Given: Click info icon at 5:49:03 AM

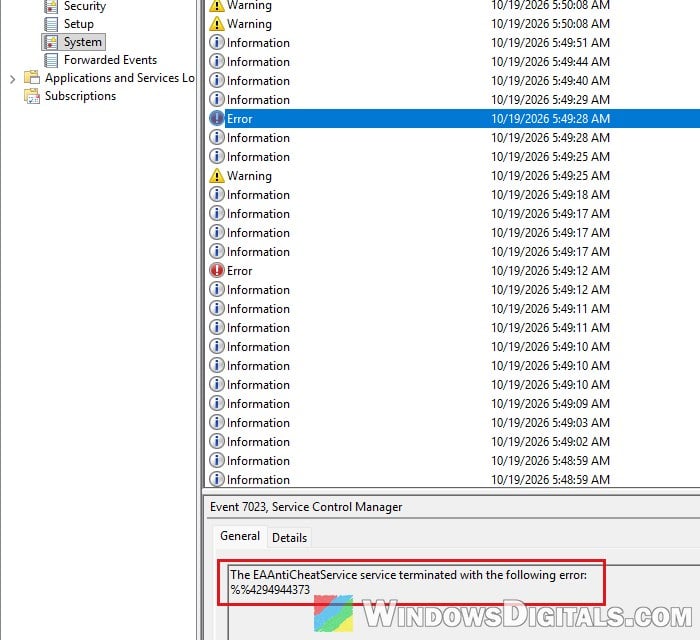Looking at the screenshot, I should 217,422.
